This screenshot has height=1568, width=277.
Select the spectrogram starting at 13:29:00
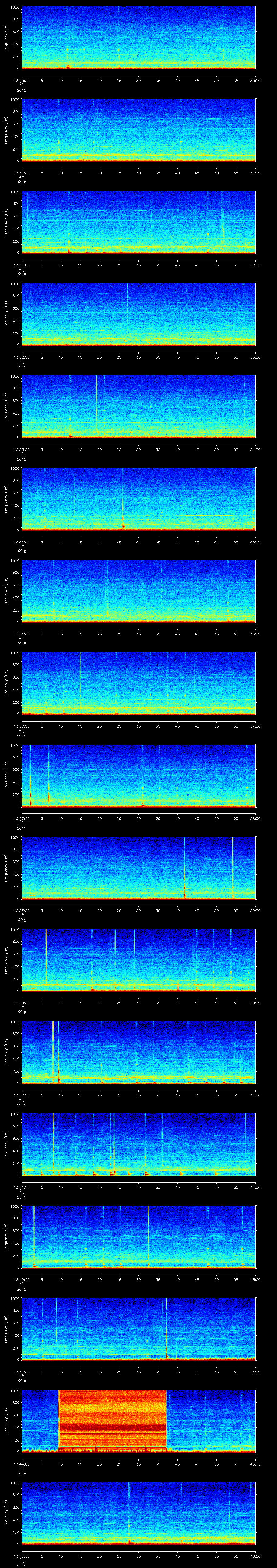pyautogui.click(x=139, y=38)
